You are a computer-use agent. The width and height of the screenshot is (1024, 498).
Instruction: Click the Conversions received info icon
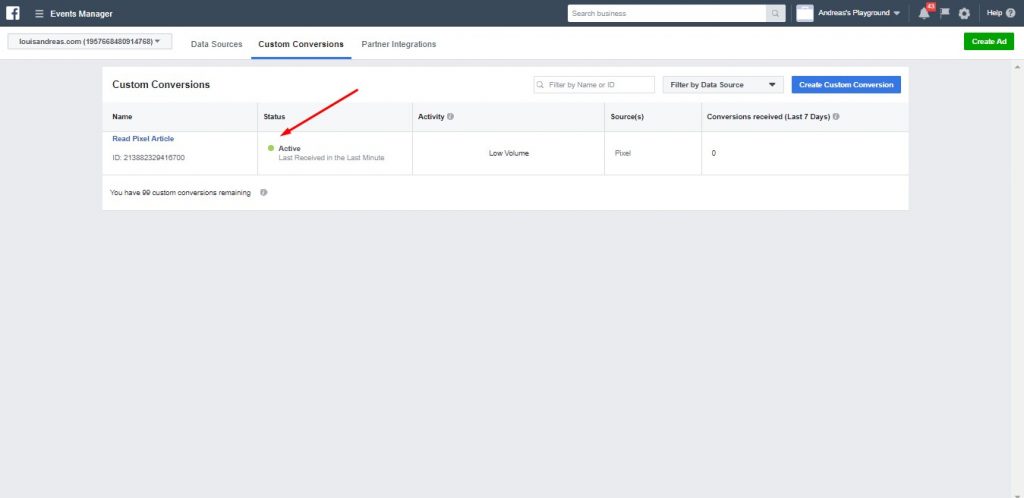(x=836, y=117)
